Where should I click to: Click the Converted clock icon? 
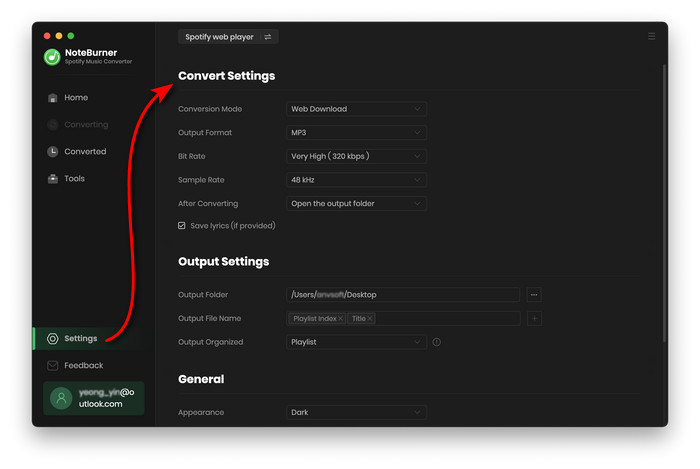53,152
